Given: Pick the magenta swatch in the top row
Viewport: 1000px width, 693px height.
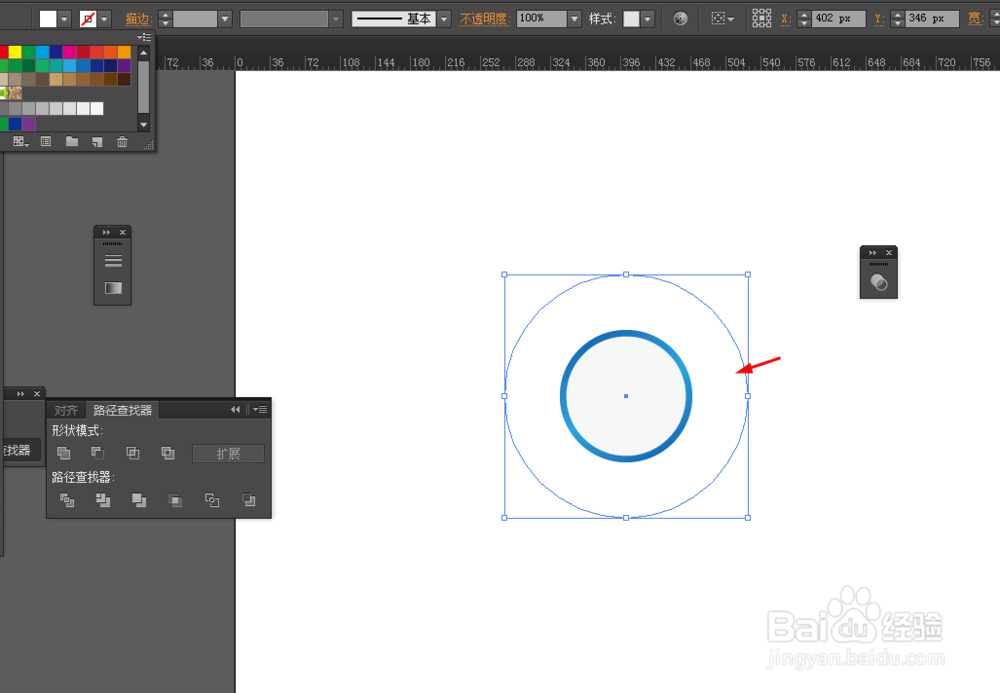Looking at the screenshot, I should click(70, 52).
